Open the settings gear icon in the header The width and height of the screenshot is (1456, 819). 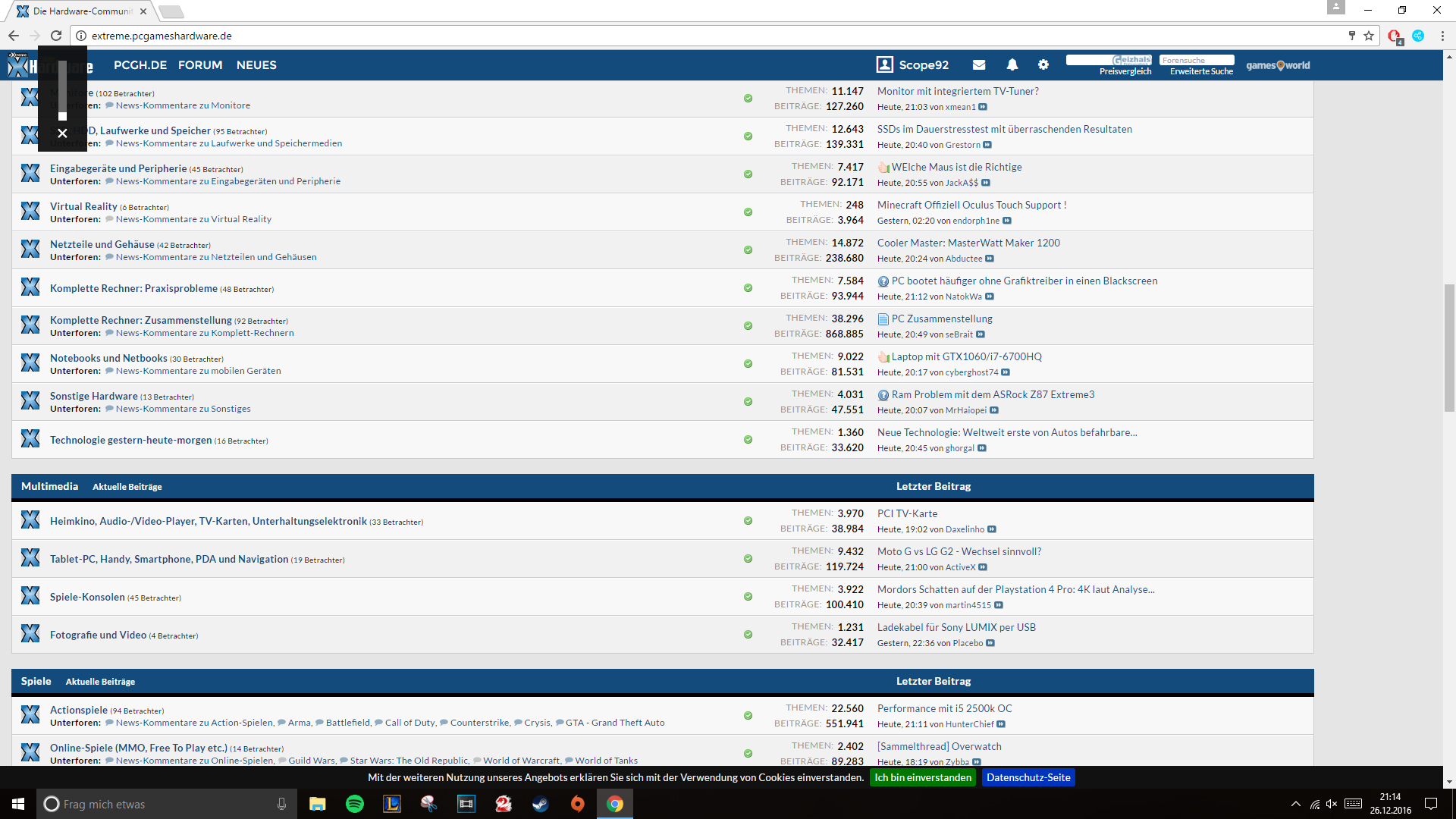pos(1043,65)
